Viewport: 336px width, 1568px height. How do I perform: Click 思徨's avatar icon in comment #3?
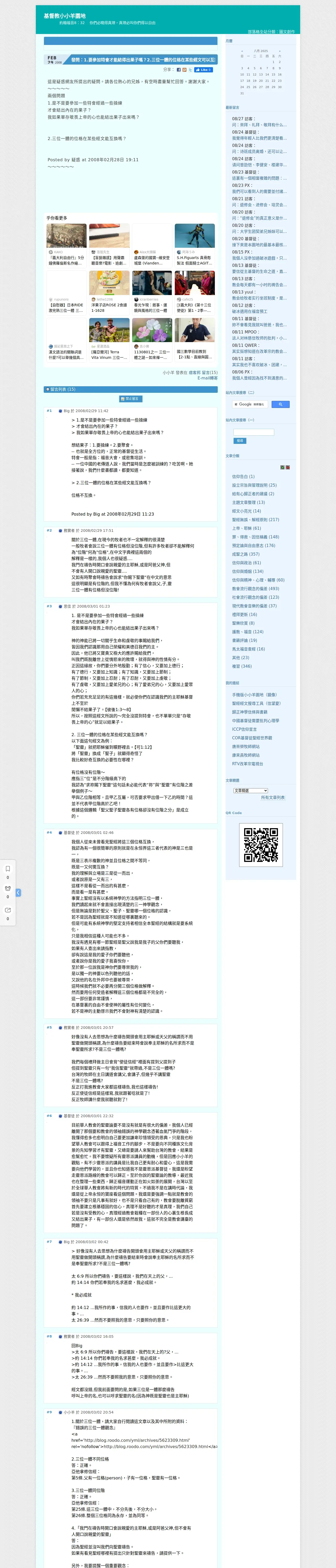click(60, 606)
